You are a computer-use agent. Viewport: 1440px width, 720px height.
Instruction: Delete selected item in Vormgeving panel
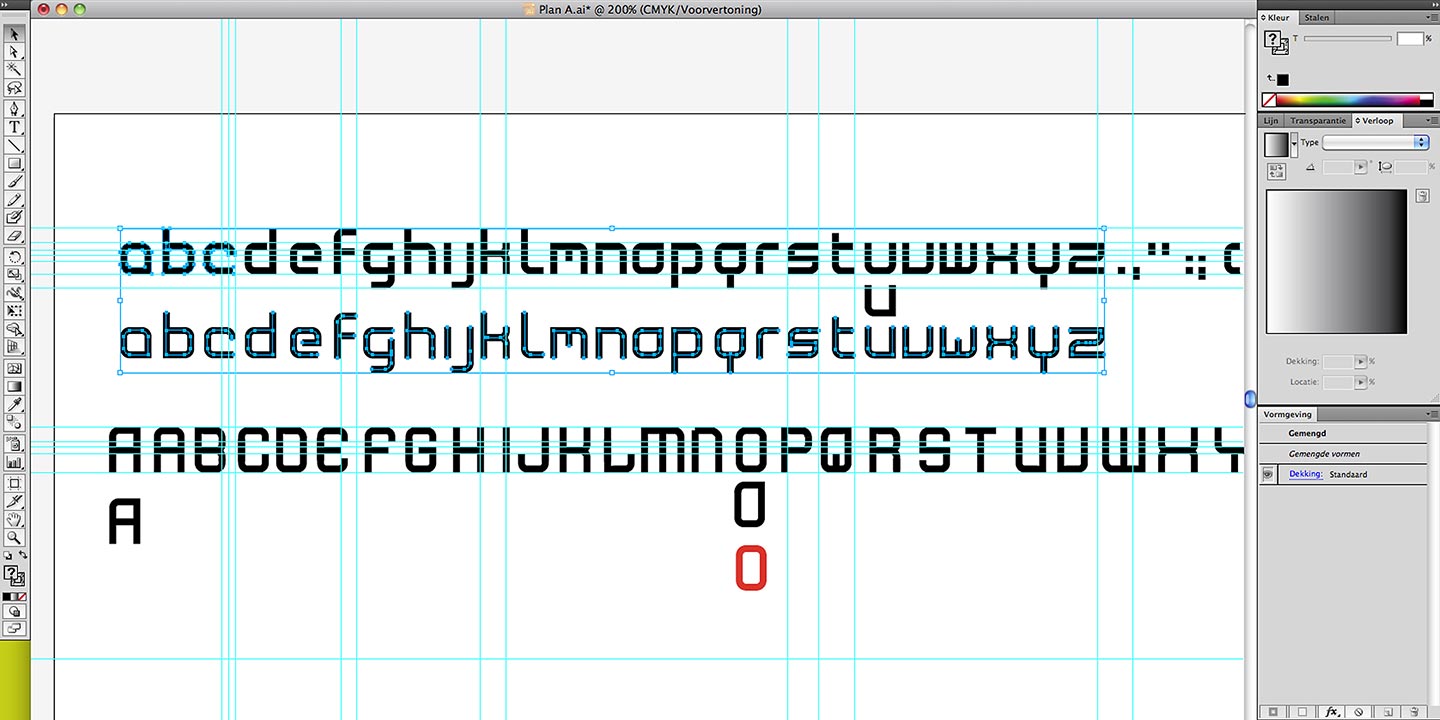click(x=1414, y=712)
